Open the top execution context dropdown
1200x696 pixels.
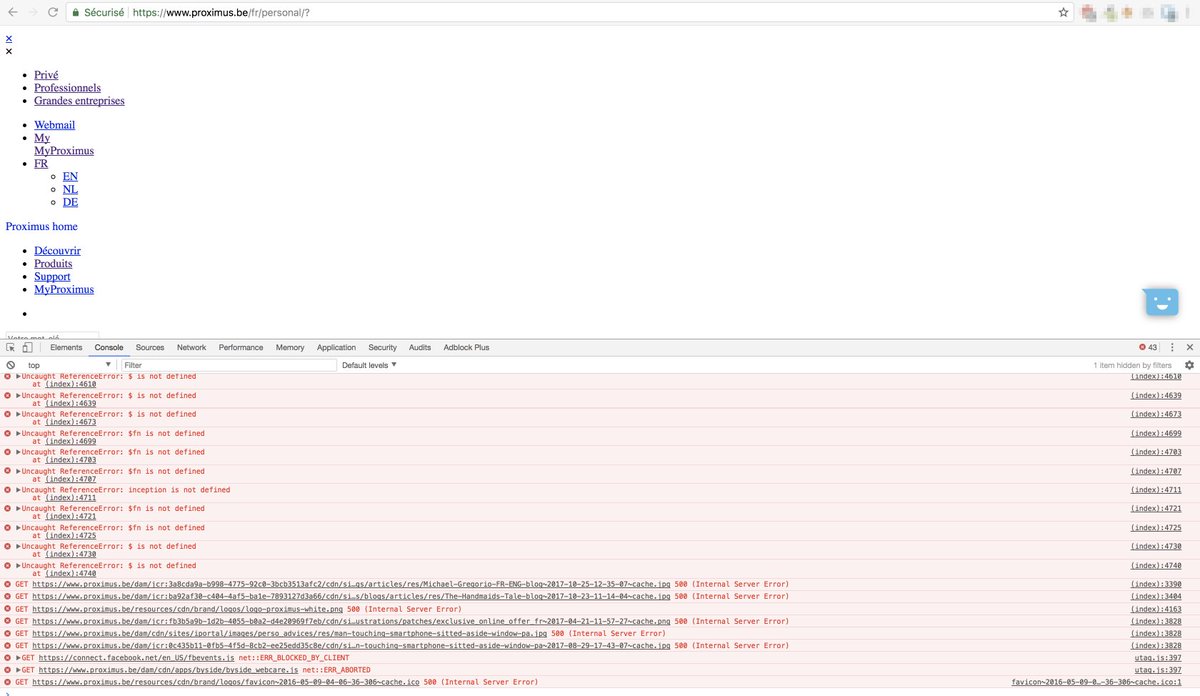tap(69, 365)
